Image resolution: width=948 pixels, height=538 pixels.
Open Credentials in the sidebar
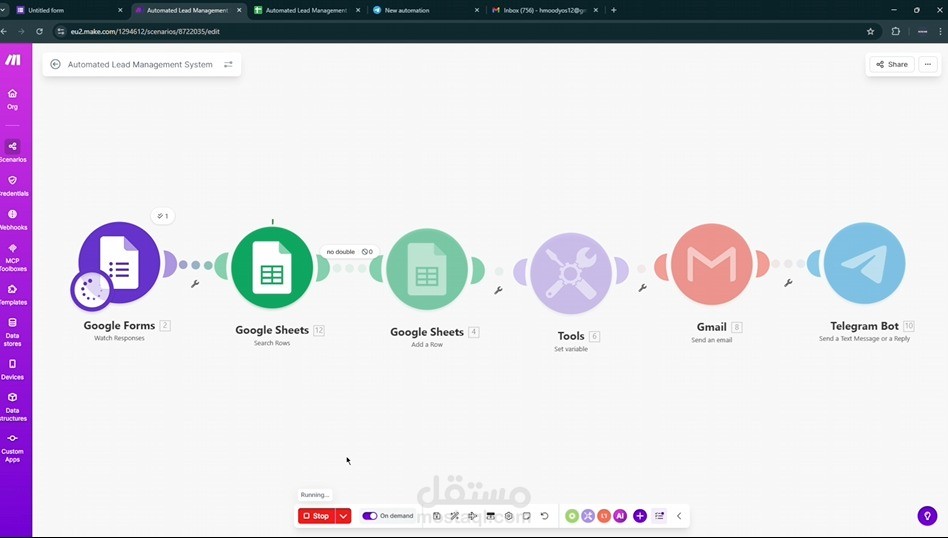coord(12,186)
